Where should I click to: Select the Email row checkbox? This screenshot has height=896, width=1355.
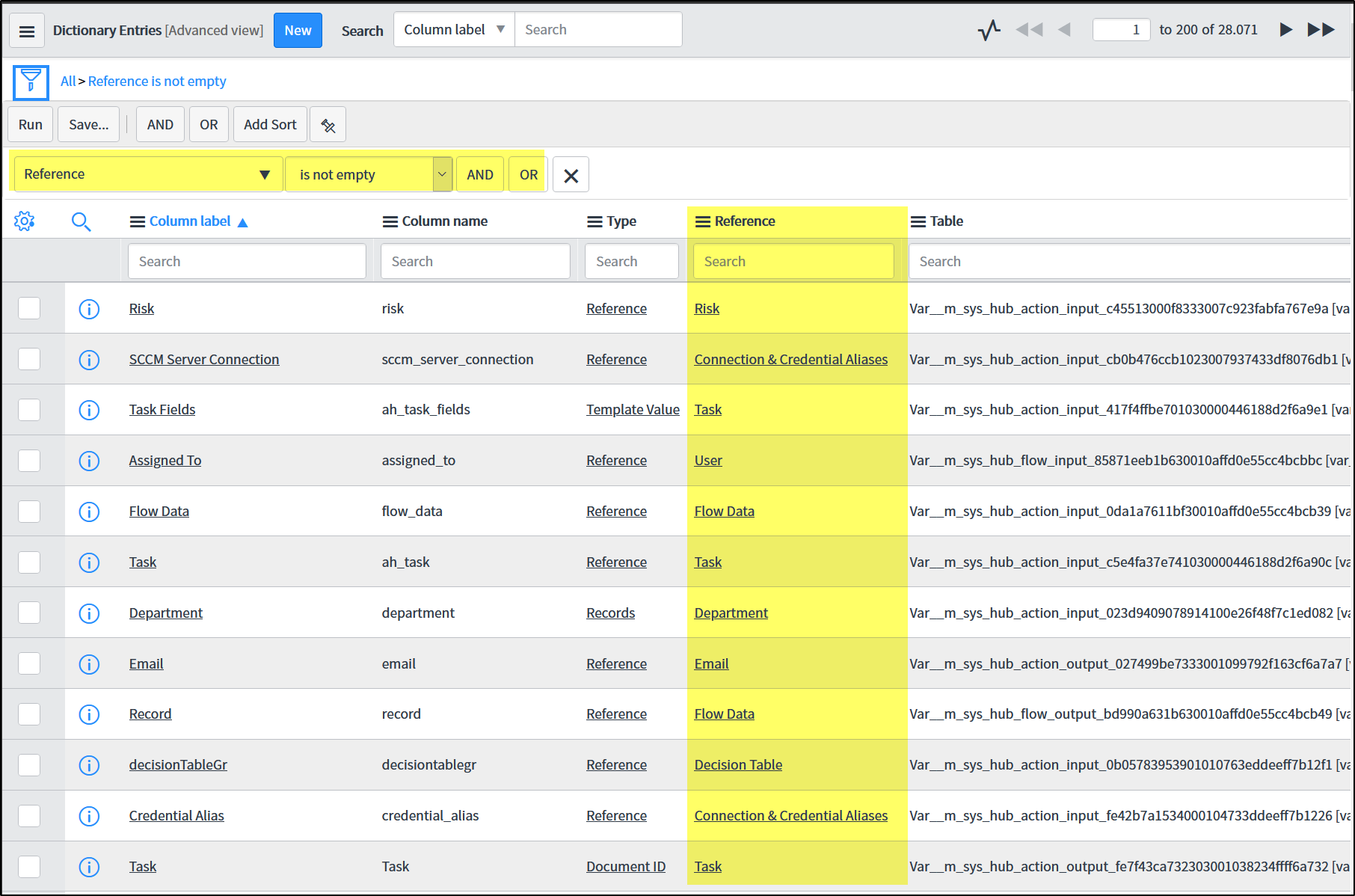point(29,663)
